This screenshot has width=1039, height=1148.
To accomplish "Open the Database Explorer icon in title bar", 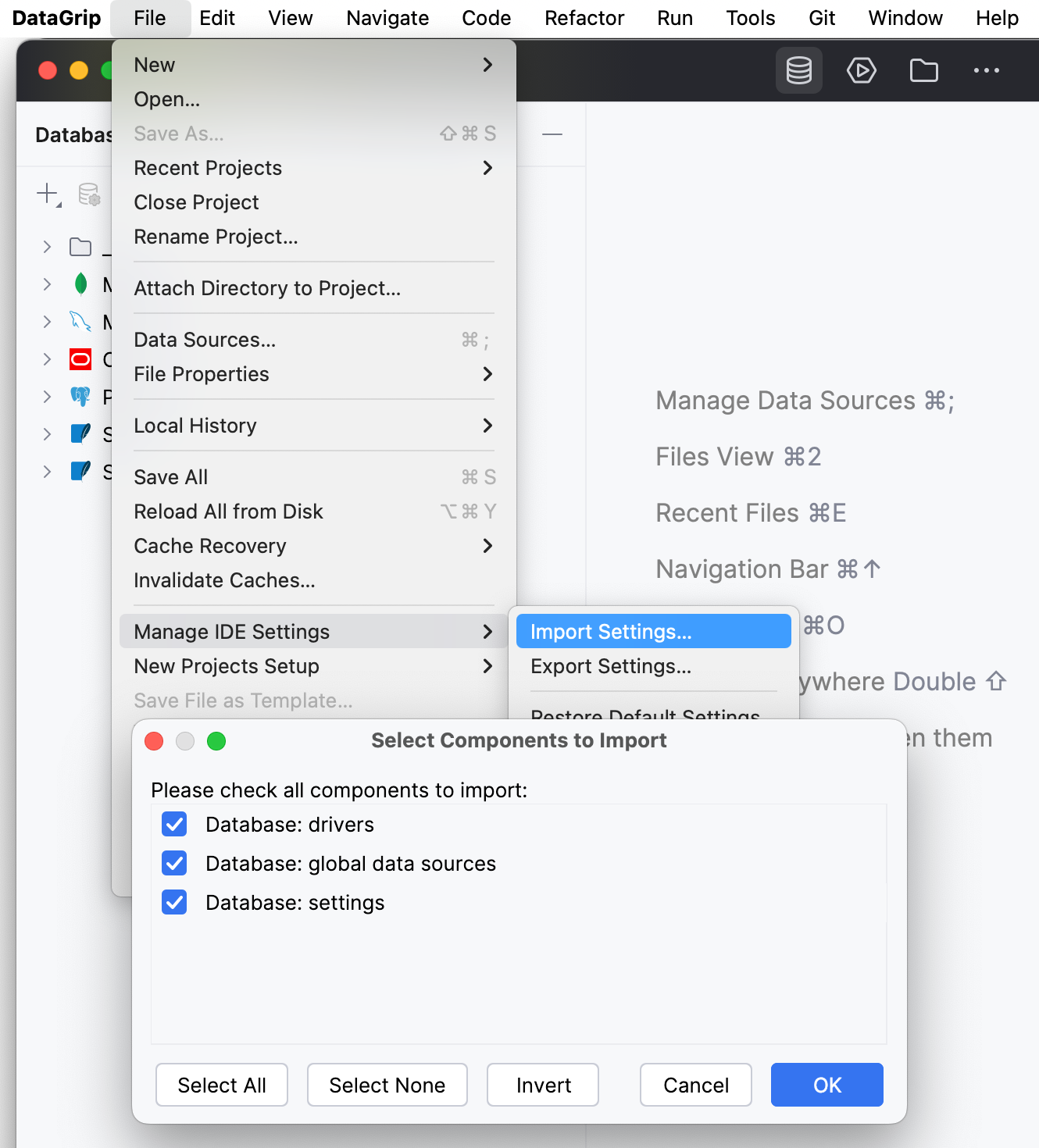I will point(798,70).
